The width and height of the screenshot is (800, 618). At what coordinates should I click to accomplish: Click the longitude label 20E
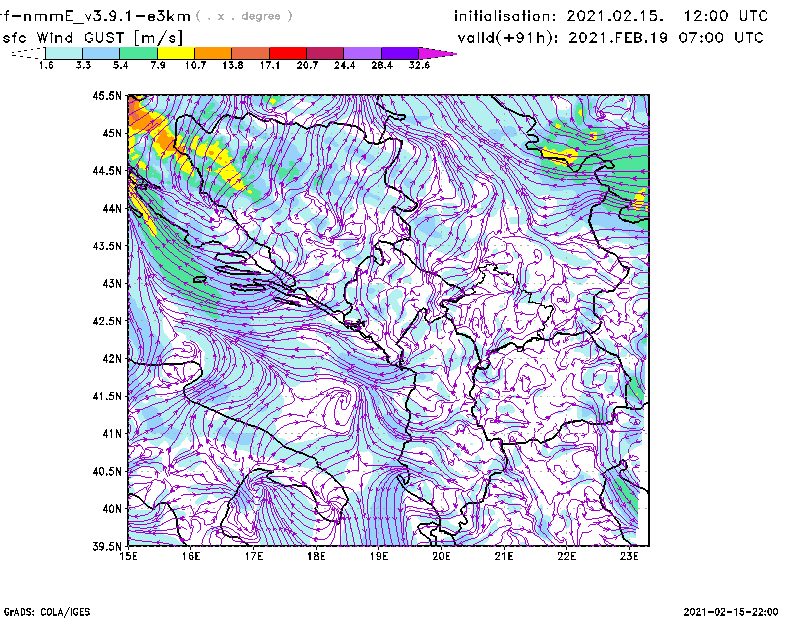pos(441,556)
